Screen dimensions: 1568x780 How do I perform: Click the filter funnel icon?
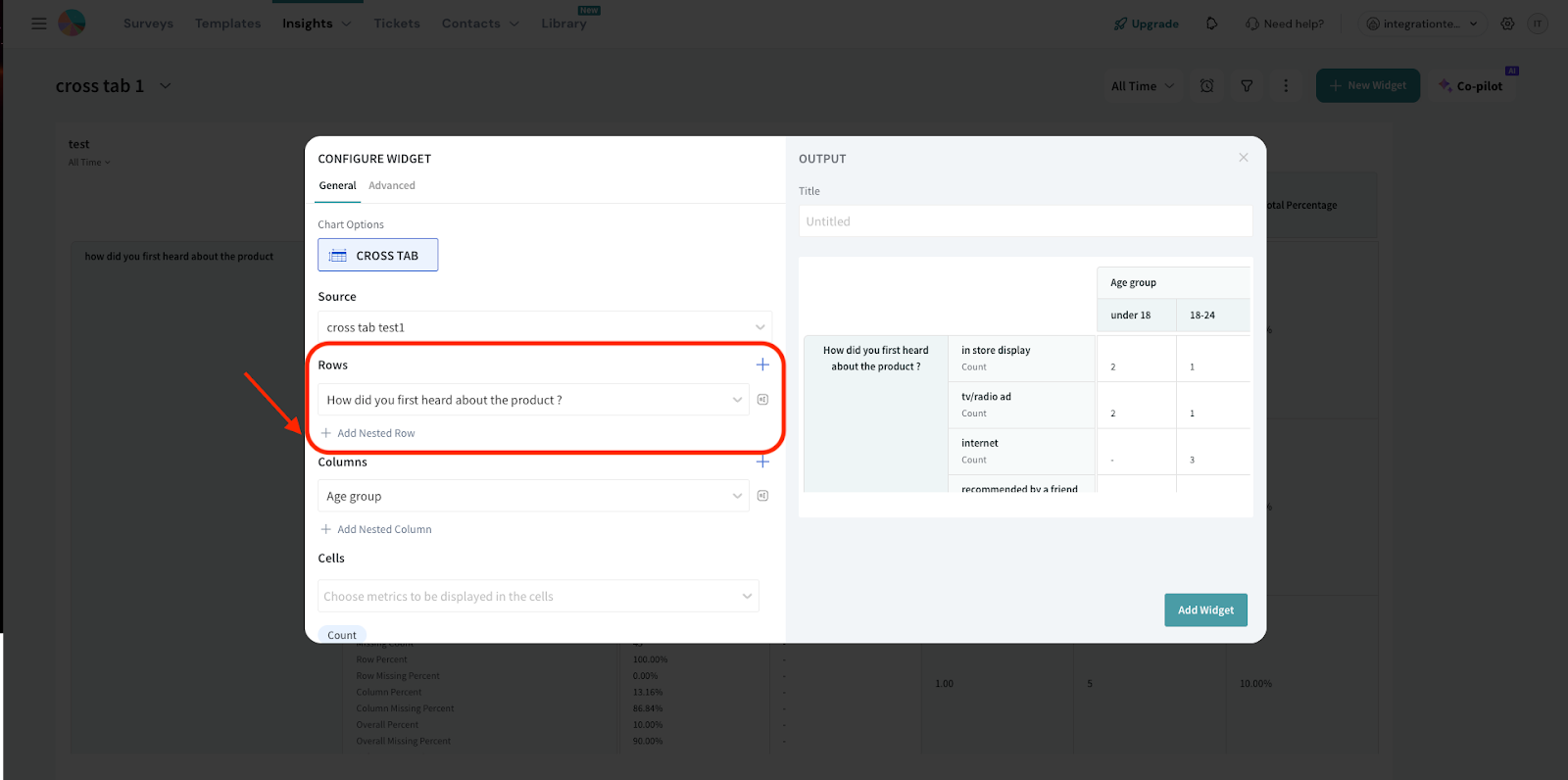(1247, 86)
